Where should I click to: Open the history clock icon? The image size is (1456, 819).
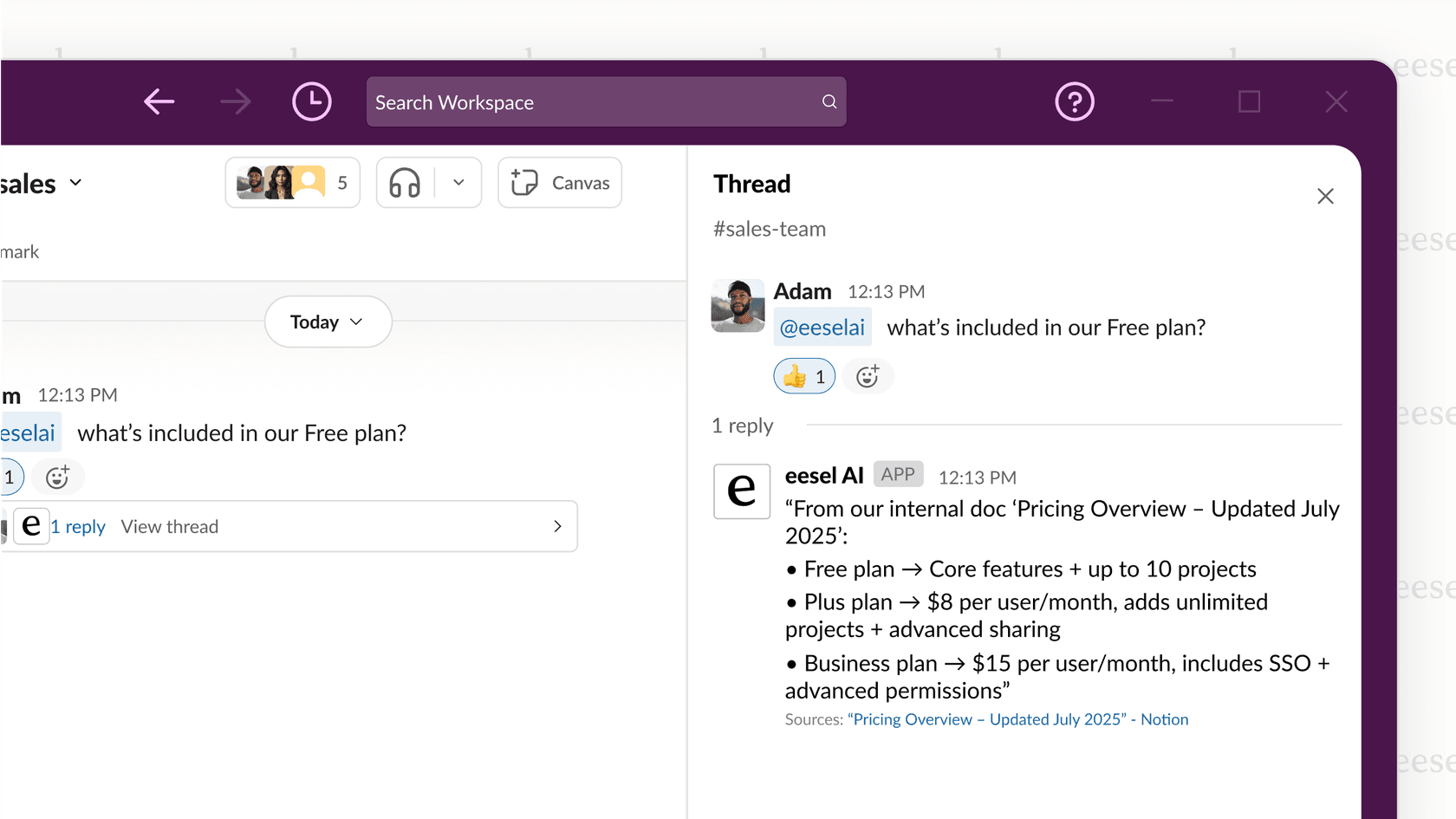click(312, 101)
